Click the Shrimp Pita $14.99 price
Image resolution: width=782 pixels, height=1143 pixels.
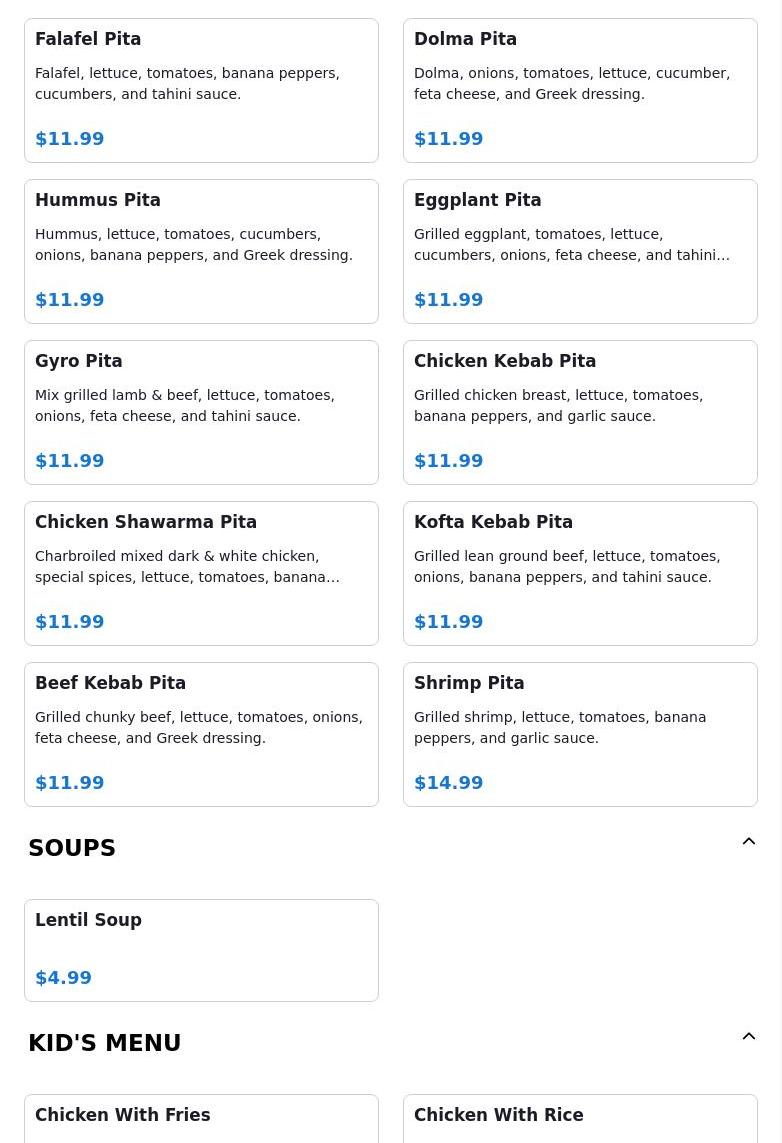[449, 783]
